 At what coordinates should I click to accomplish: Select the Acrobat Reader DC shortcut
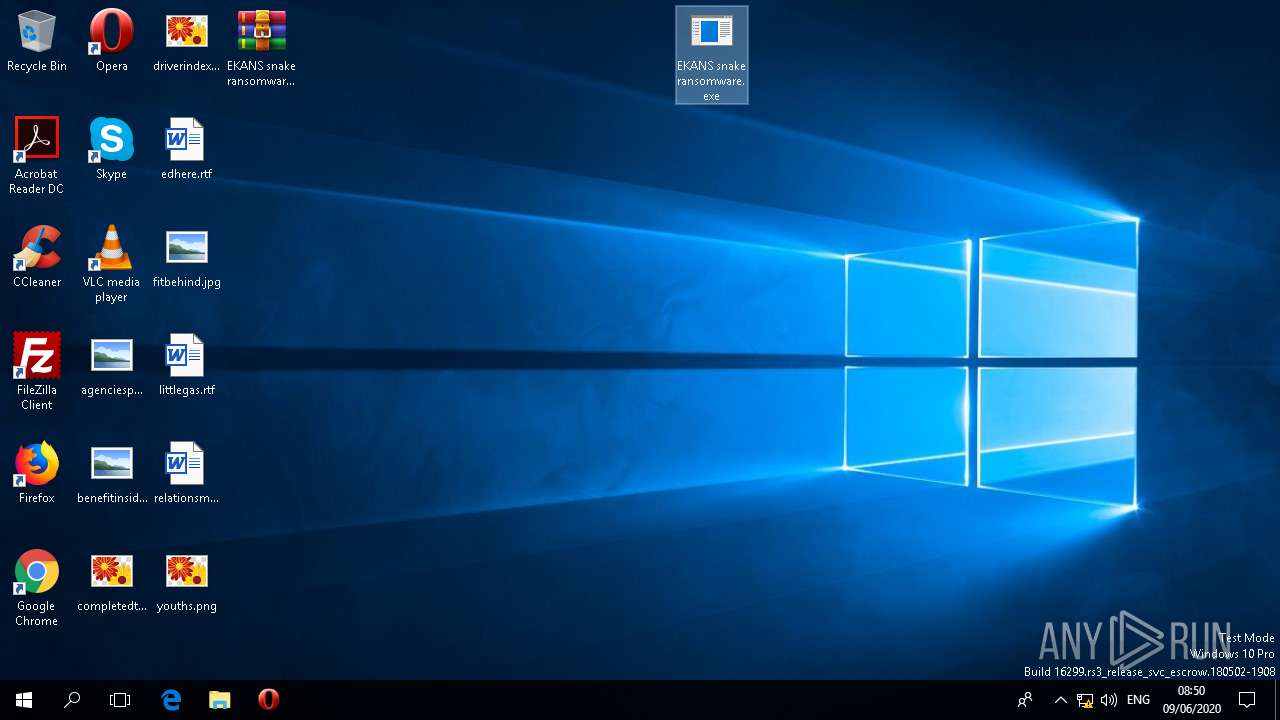pos(37,156)
